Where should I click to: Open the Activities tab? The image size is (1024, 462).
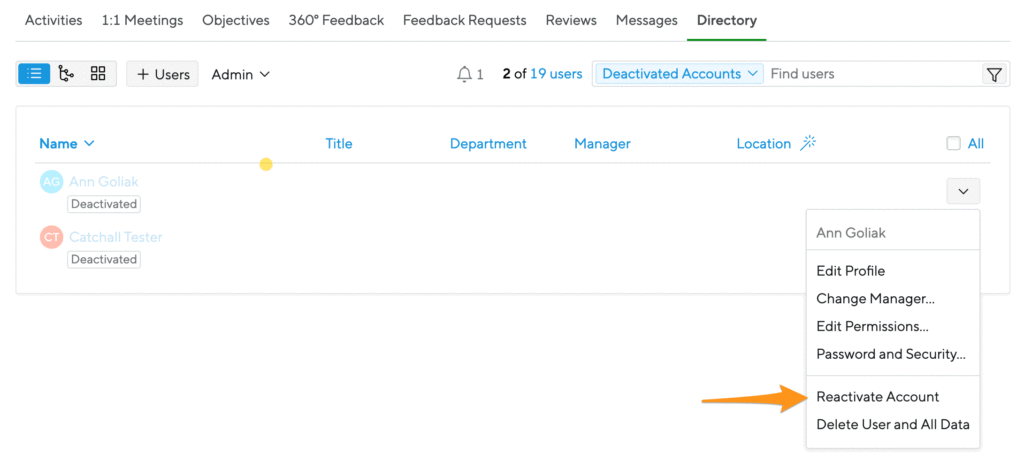54,20
